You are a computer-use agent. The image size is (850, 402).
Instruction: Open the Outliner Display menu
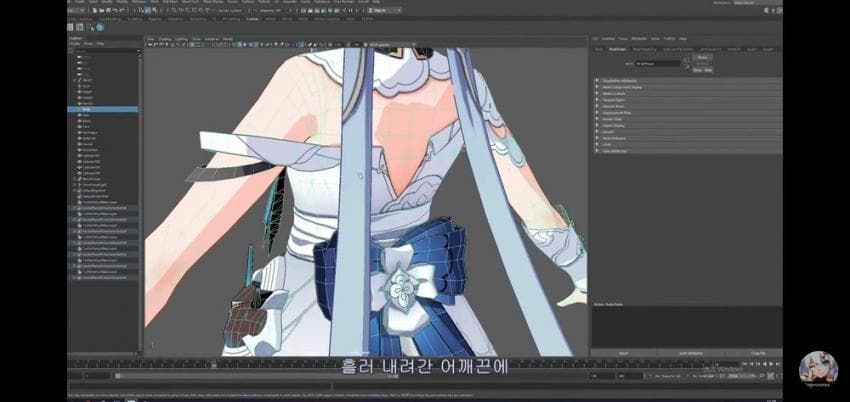[75, 43]
